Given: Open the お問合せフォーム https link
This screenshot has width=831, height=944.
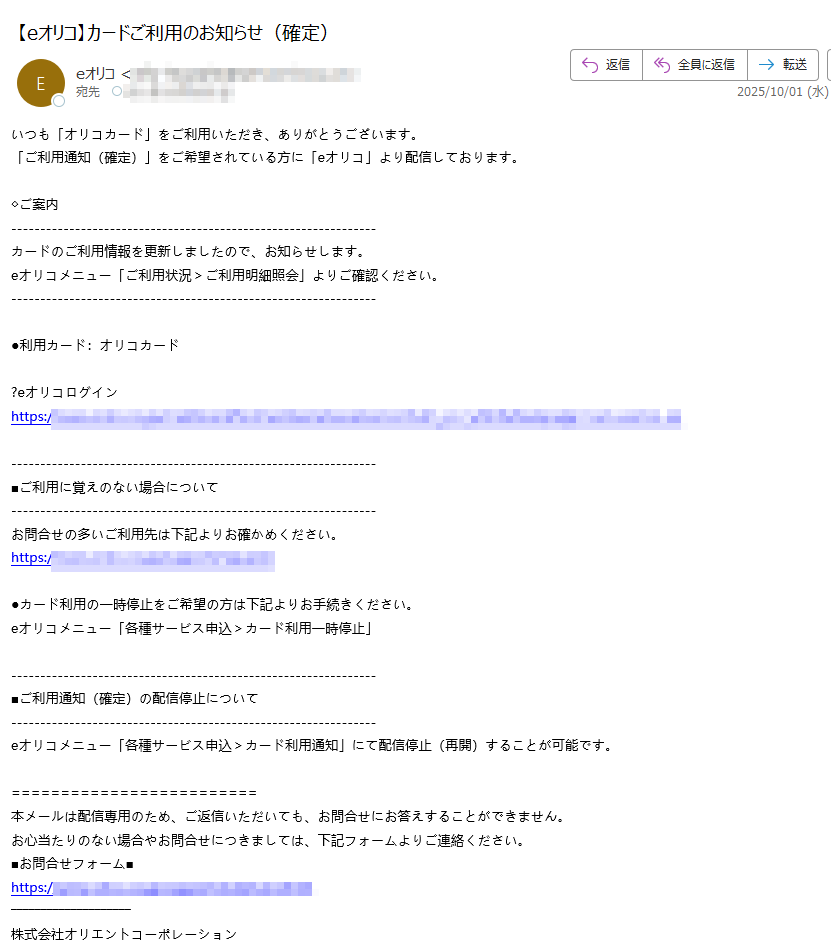Looking at the screenshot, I should click(160, 888).
